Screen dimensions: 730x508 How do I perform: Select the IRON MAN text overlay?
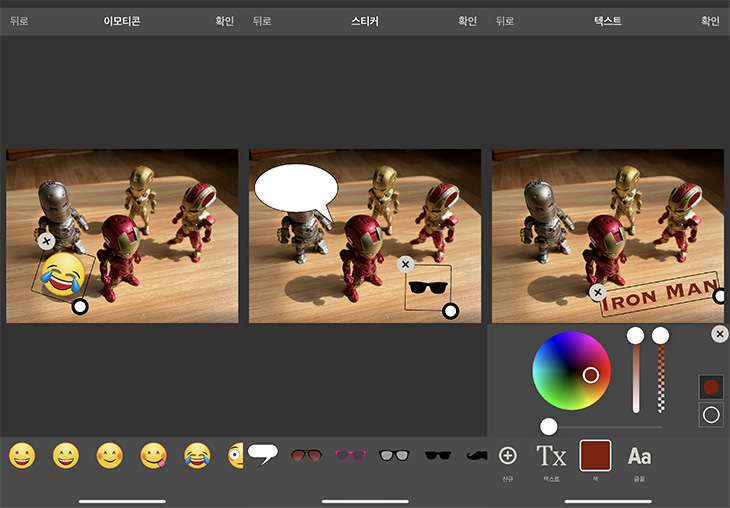point(660,296)
